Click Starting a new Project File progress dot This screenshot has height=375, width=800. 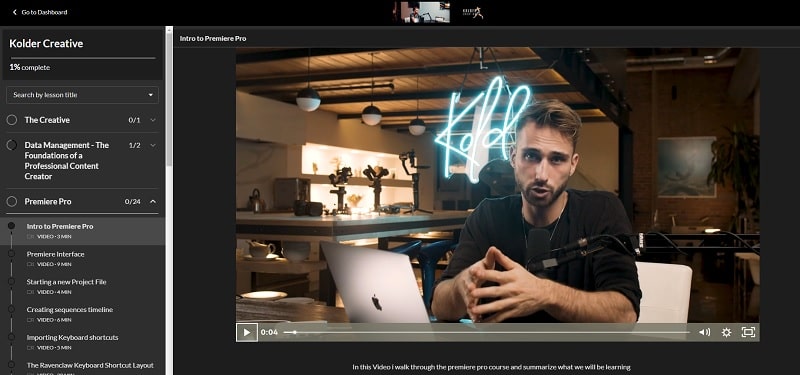(11, 281)
